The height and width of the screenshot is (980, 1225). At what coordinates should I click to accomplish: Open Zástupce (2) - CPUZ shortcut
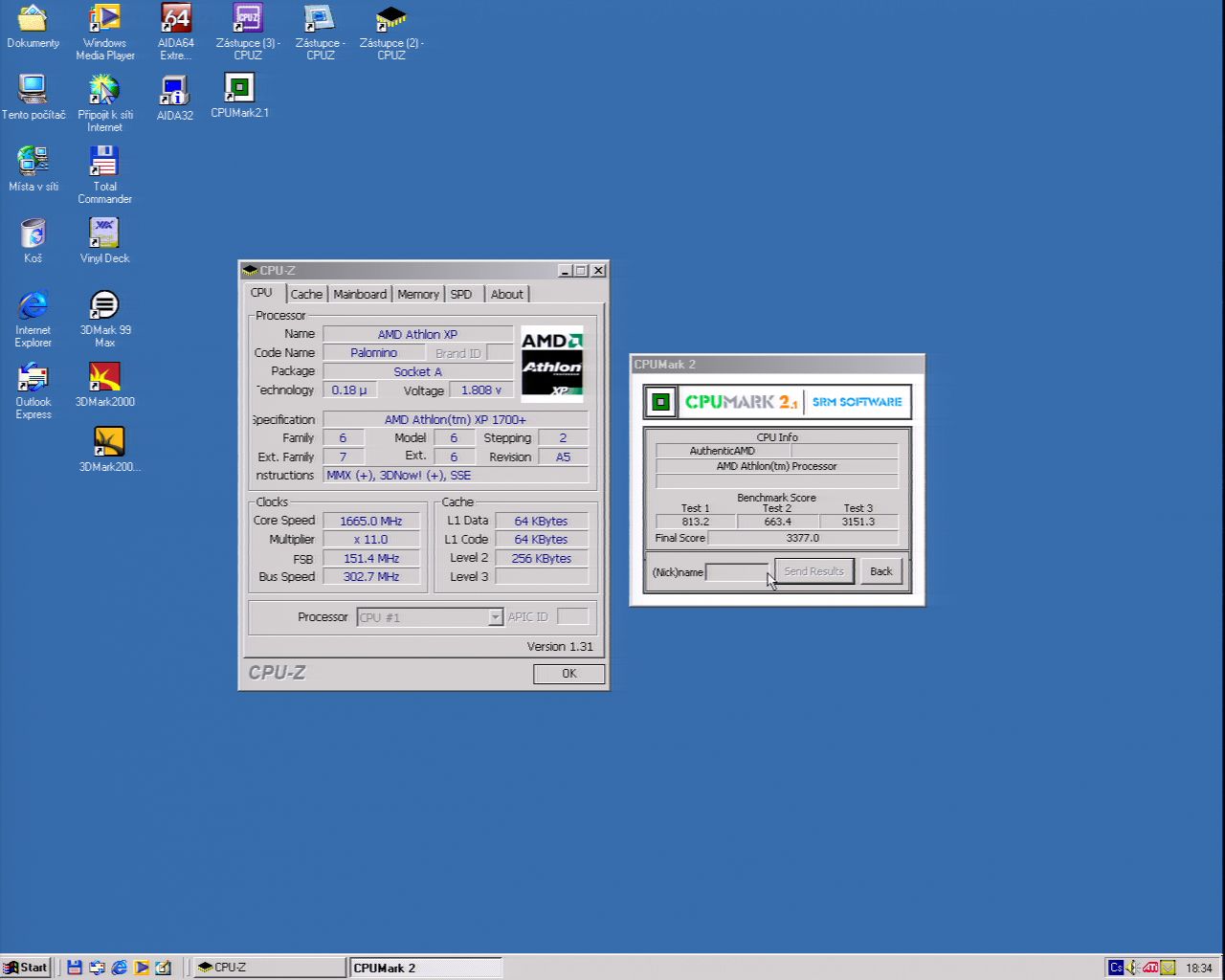390,32
